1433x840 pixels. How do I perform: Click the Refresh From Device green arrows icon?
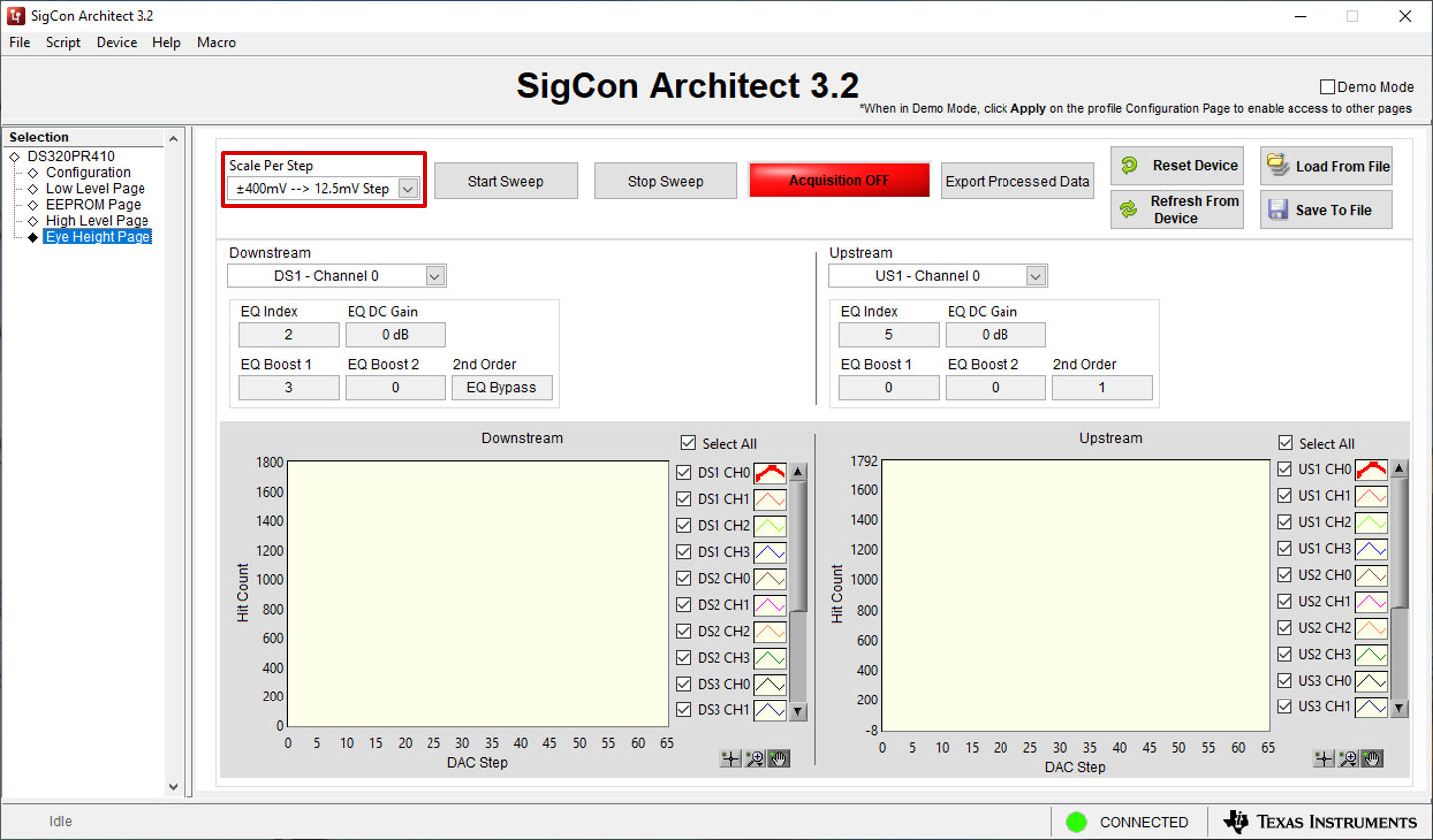pos(1129,209)
